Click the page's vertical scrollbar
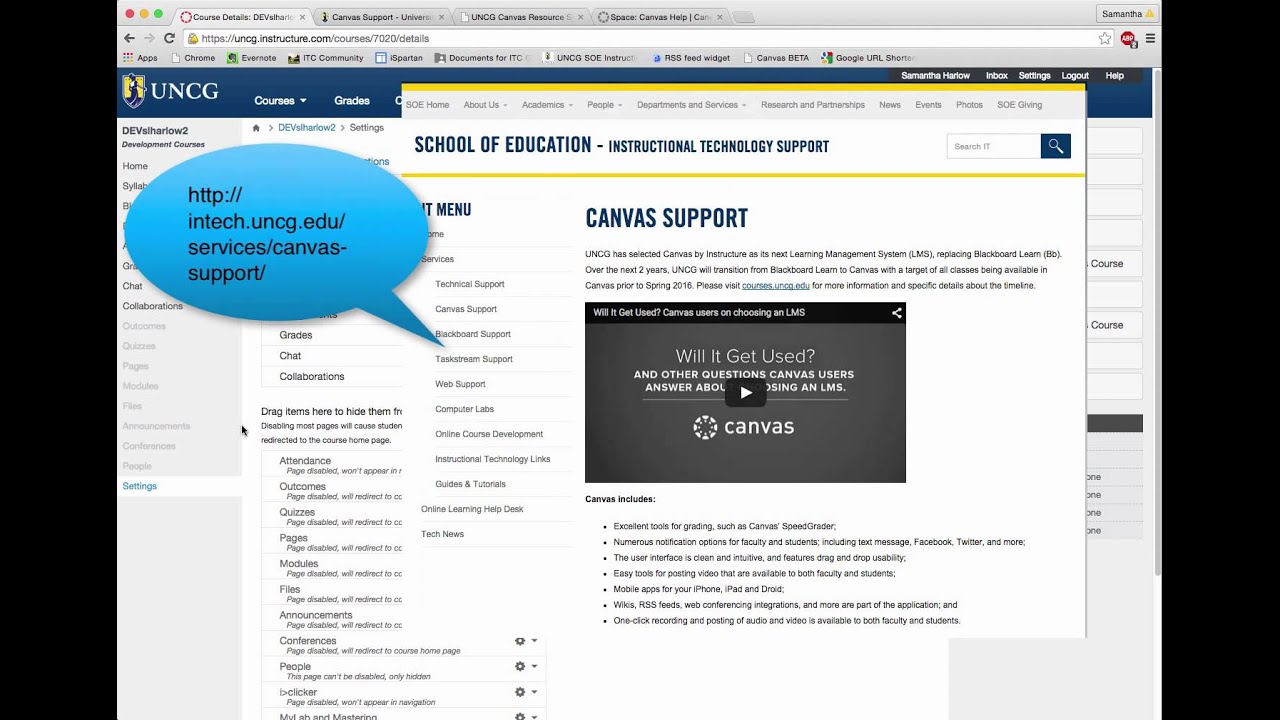The width and height of the screenshot is (1280, 720). [1158, 320]
